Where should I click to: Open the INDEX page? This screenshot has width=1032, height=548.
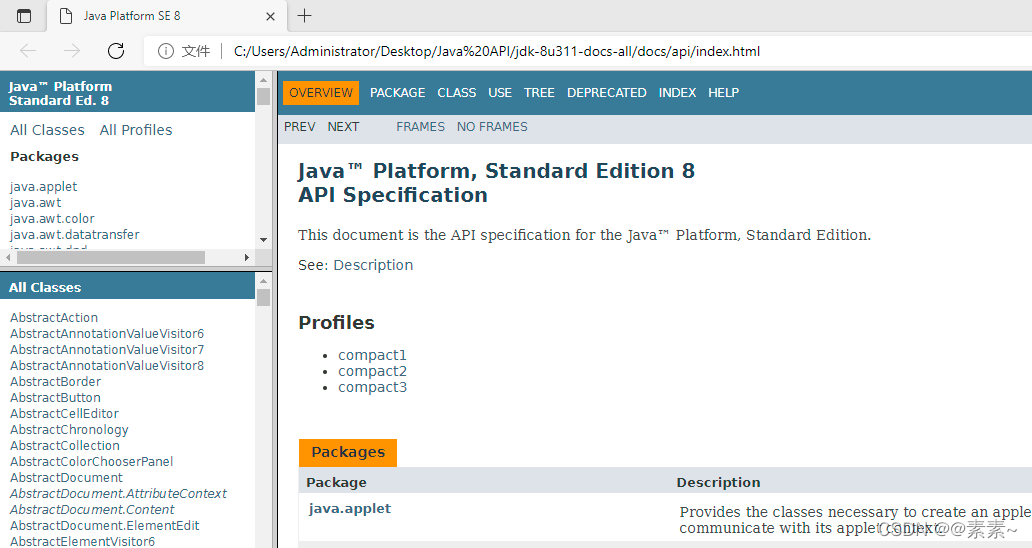coord(677,93)
